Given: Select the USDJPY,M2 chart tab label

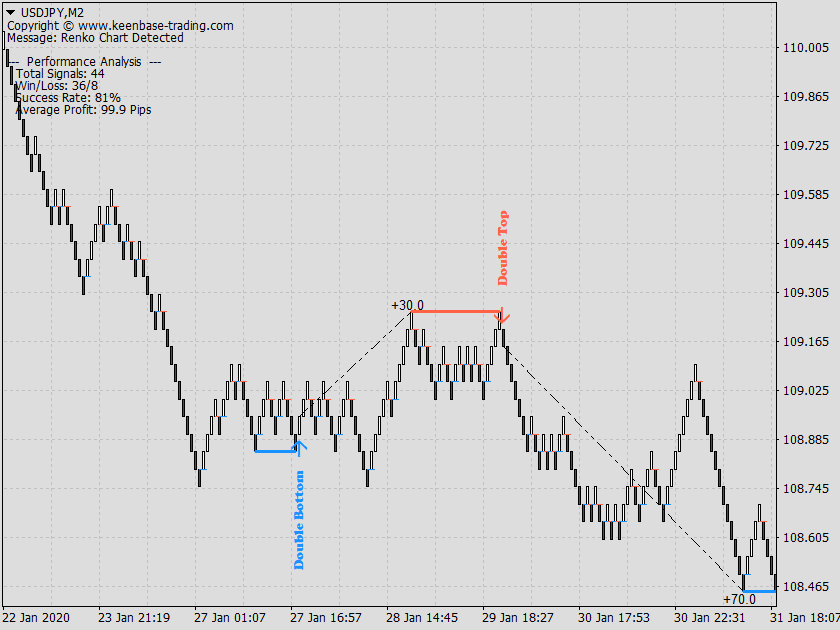Looking at the screenshot, I should [x=45, y=12].
